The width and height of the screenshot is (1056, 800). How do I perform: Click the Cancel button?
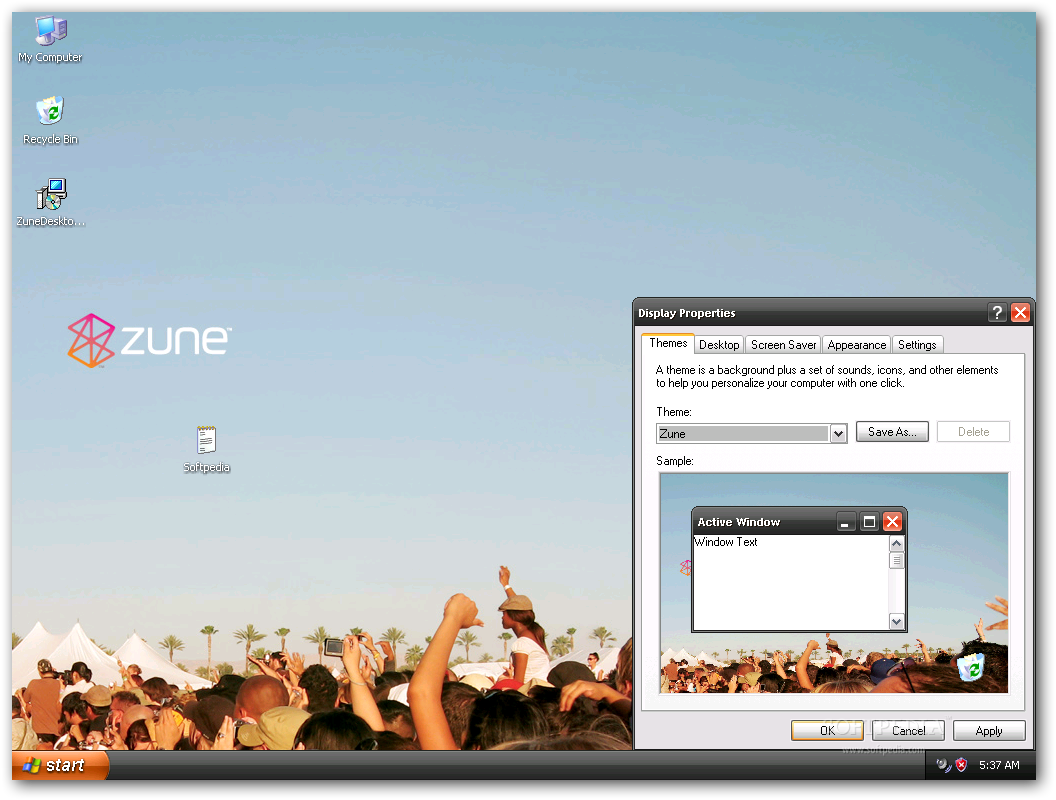tap(909, 731)
